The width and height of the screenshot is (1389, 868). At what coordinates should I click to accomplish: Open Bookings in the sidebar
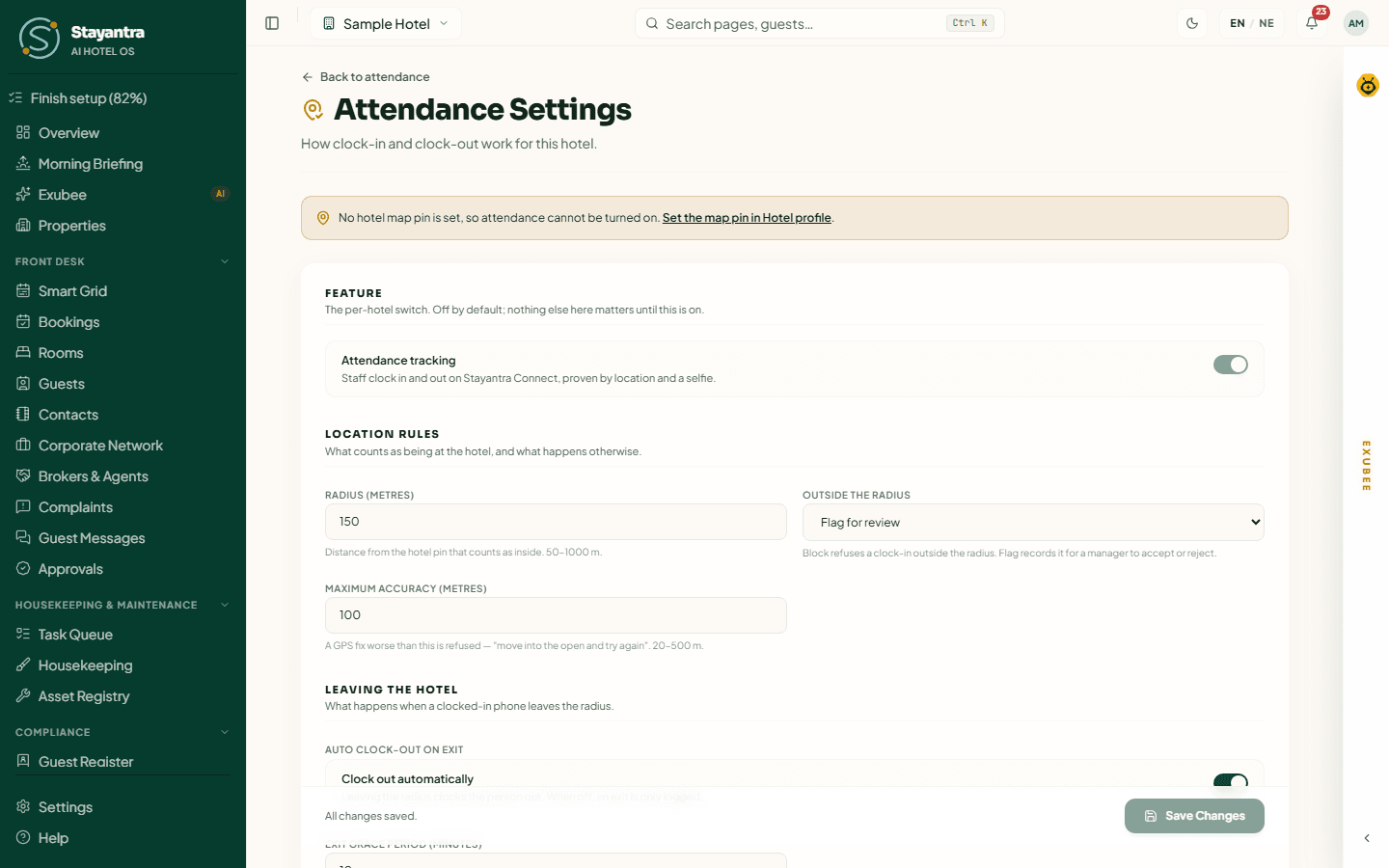(x=123, y=321)
